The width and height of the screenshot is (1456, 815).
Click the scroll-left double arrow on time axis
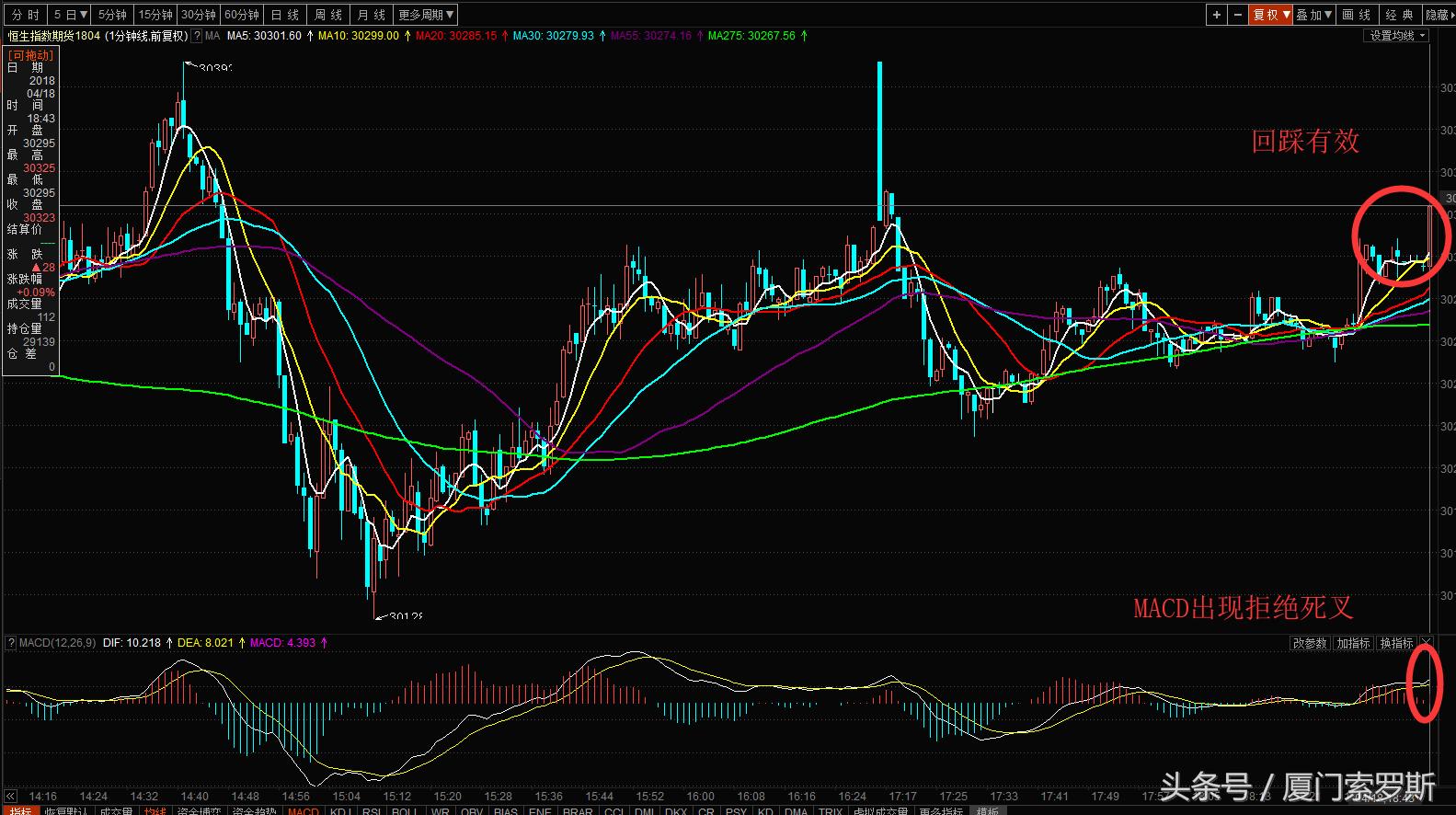click(11, 796)
